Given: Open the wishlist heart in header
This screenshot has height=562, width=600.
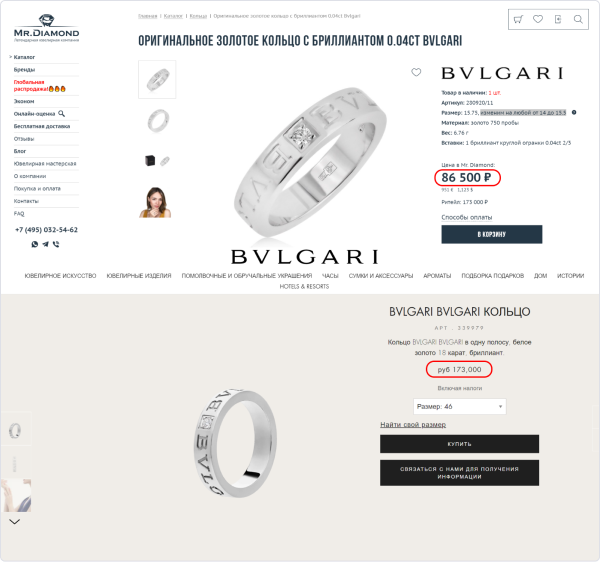Looking at the screenshot, I should (538, 19).
